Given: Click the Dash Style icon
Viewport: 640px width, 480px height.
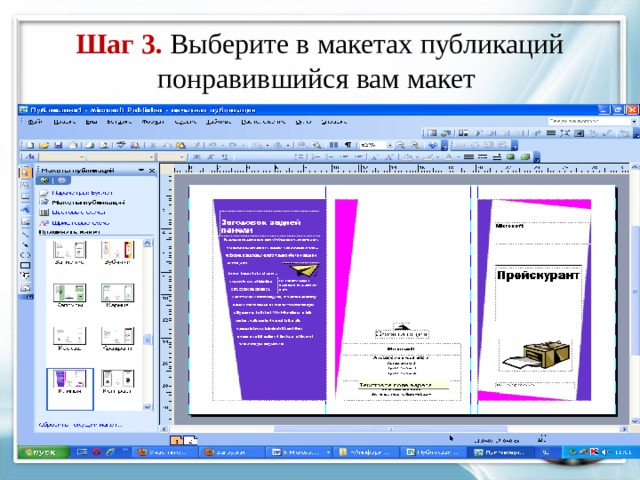Looking at the screenshot, I should click(482, 157).
